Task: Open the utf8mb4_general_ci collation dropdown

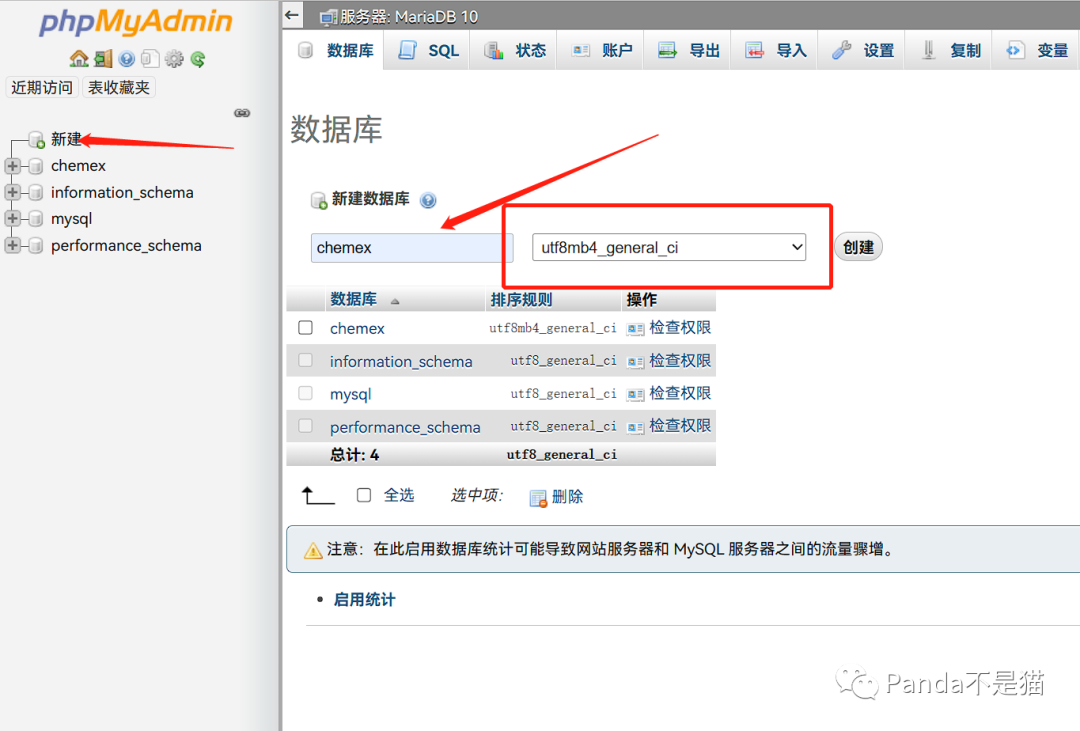Action: [669, 247]
